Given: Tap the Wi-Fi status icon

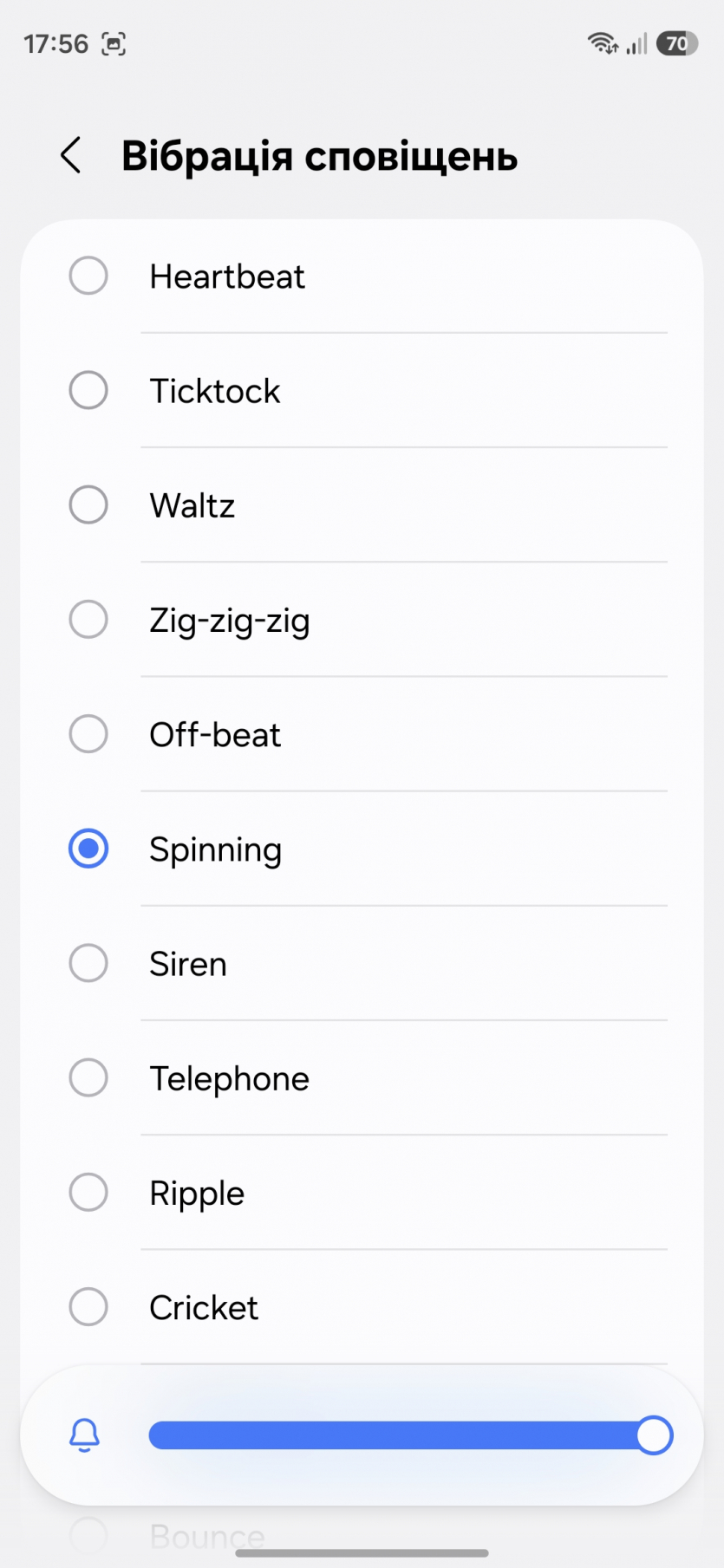Looking at the screenshot, I should coord(602,43).
